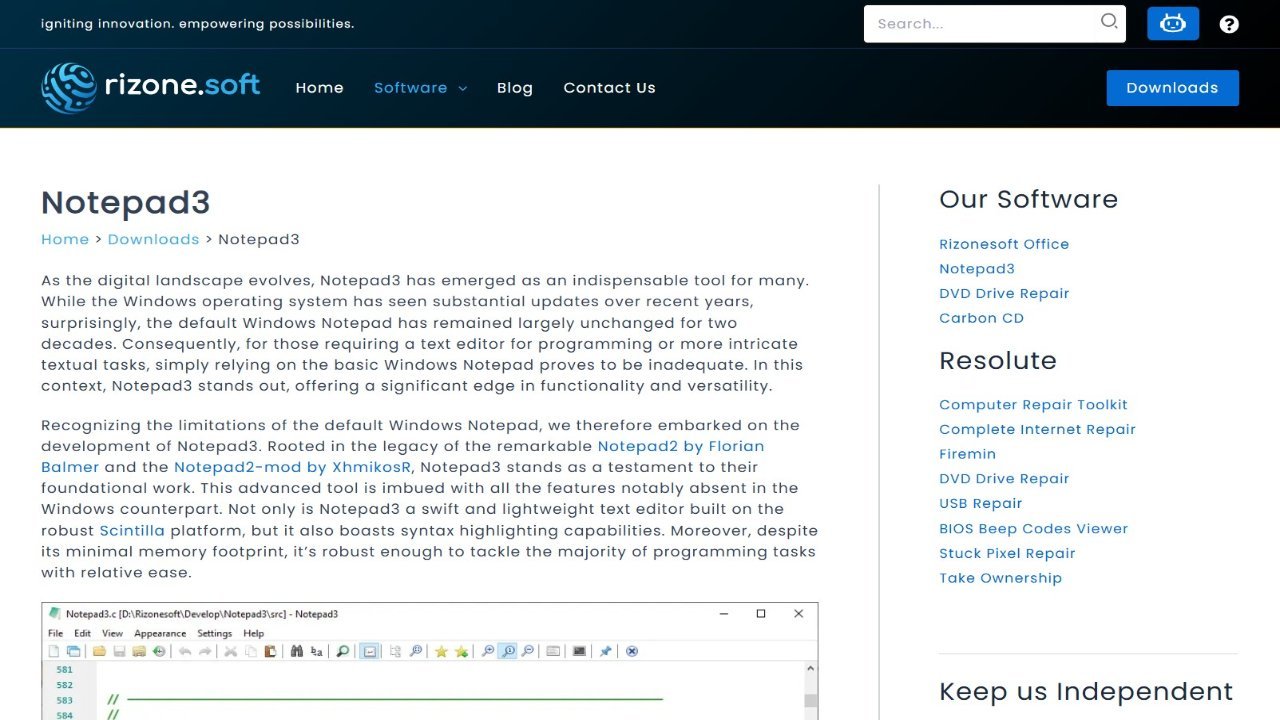This screenshot has height=720, width=1280.
Task: Open Take Ownership sidebar link
Action: coord(1000,578)
